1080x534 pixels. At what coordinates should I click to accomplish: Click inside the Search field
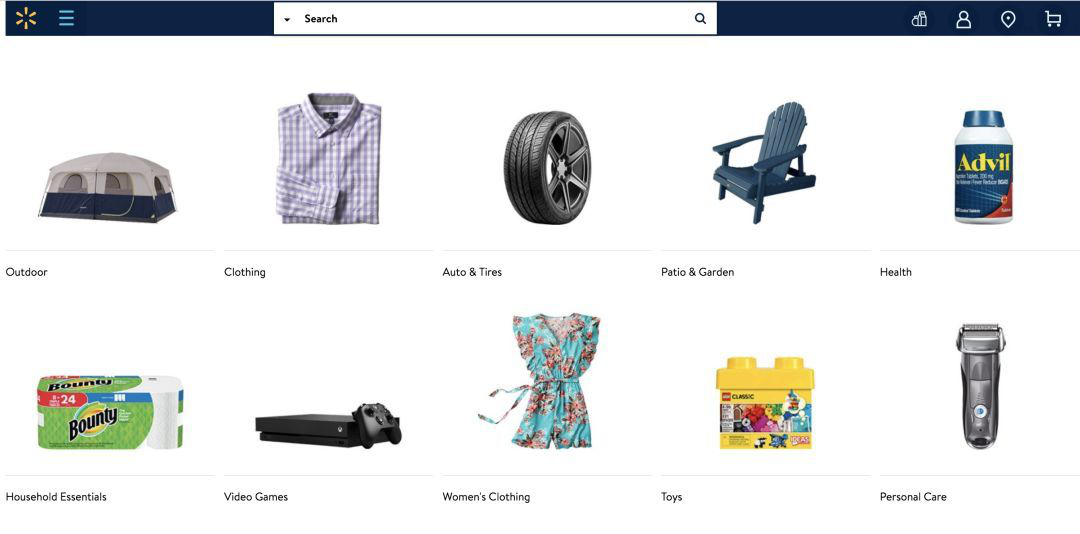coord(495,19)
